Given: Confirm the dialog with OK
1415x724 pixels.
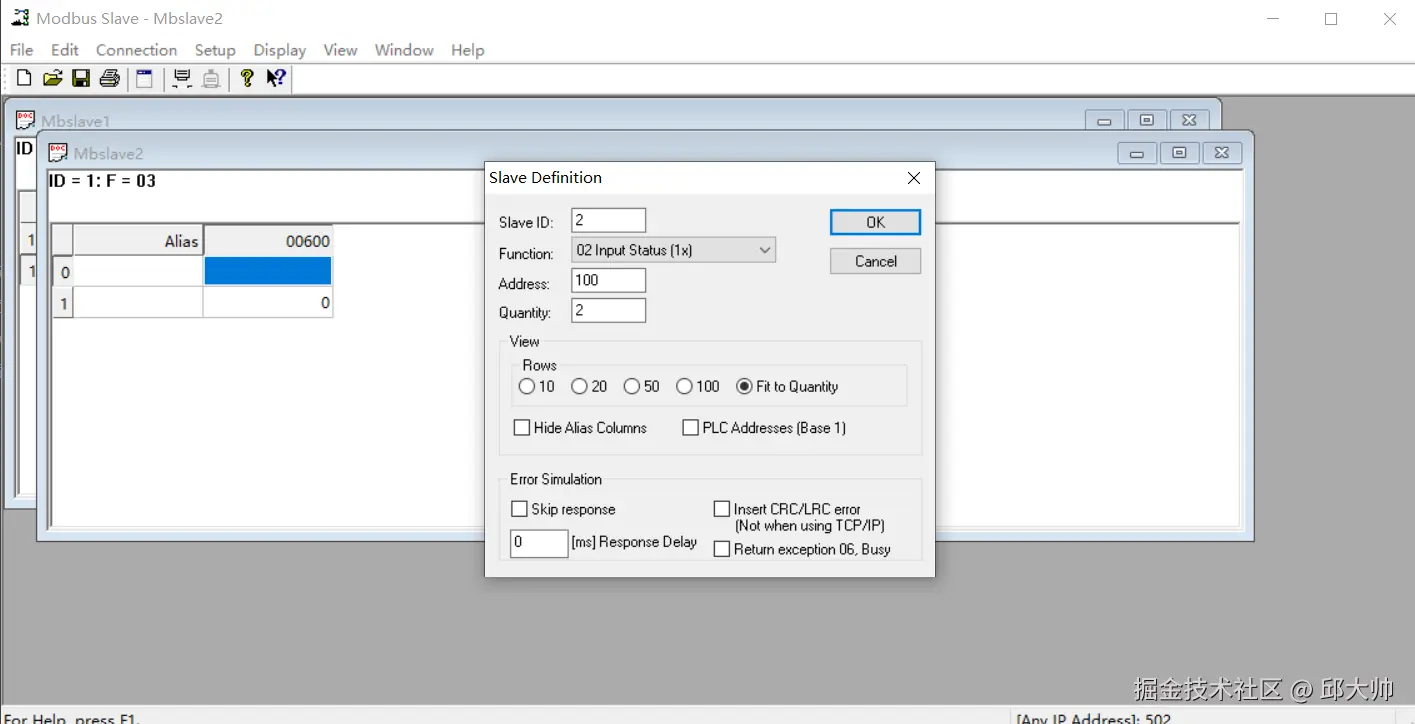Looking at the screenshot, I should click(x=875, y=222).
